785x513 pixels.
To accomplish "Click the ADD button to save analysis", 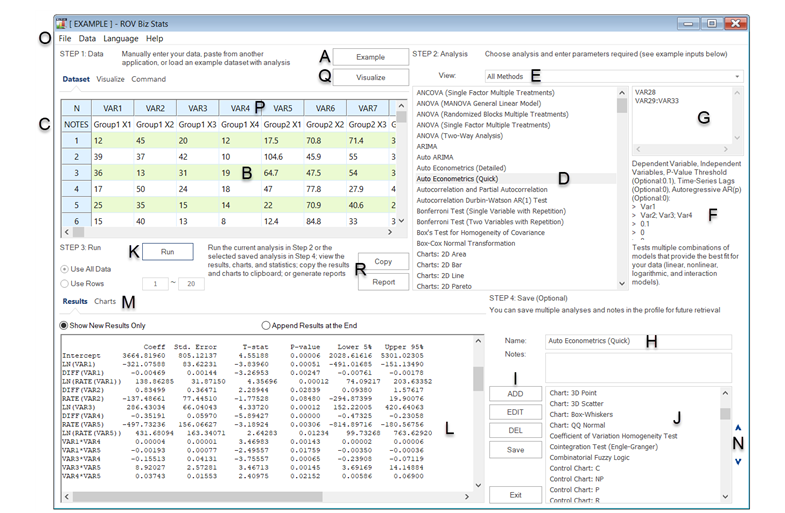I will tap(515, 394).
